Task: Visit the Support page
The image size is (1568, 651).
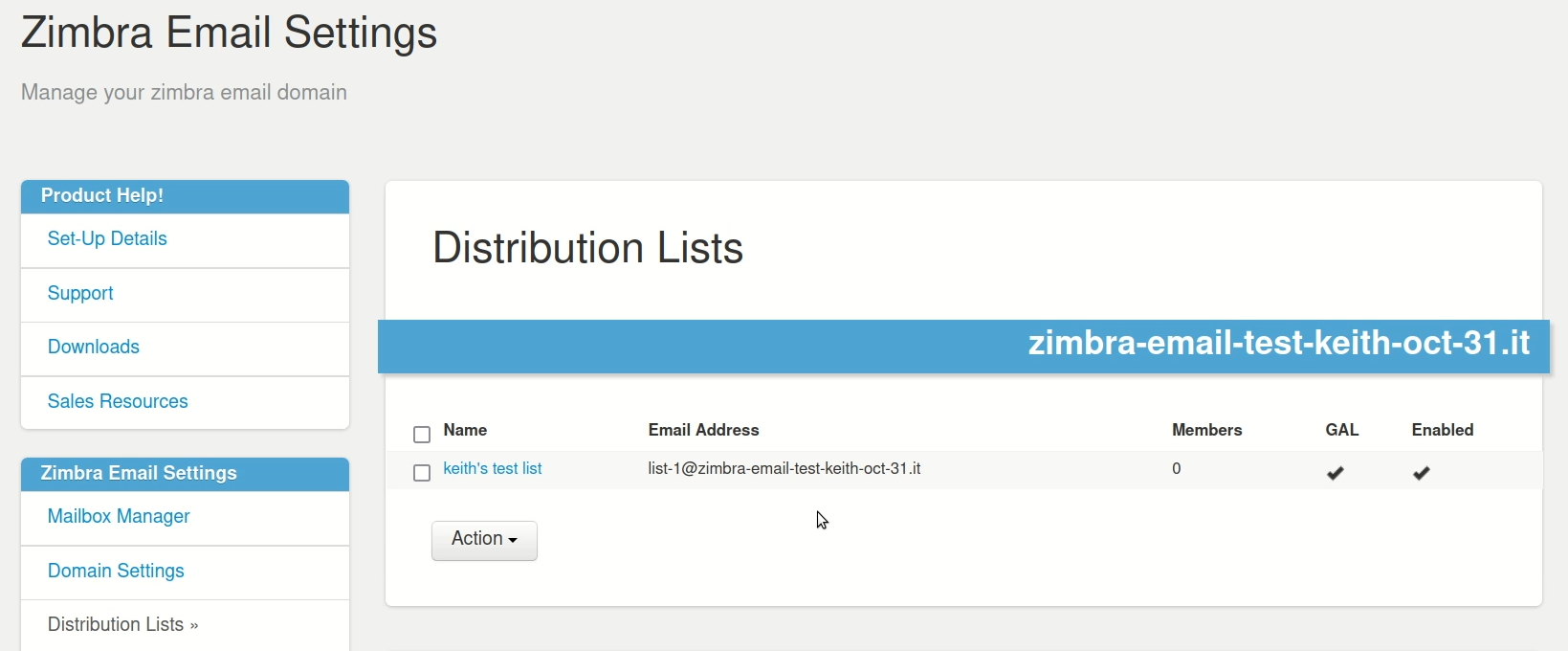Action: pos(79,292)
